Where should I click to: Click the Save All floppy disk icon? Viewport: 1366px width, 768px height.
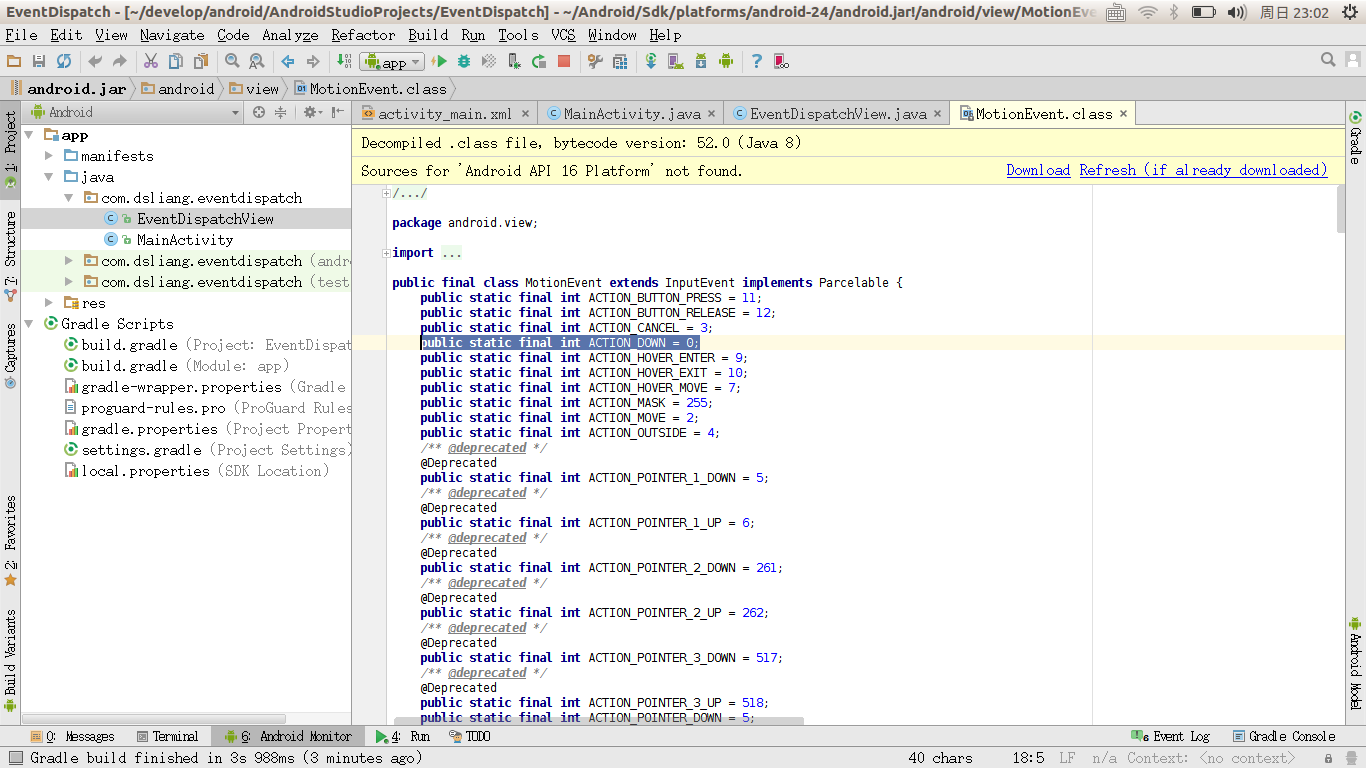[38, 62]
